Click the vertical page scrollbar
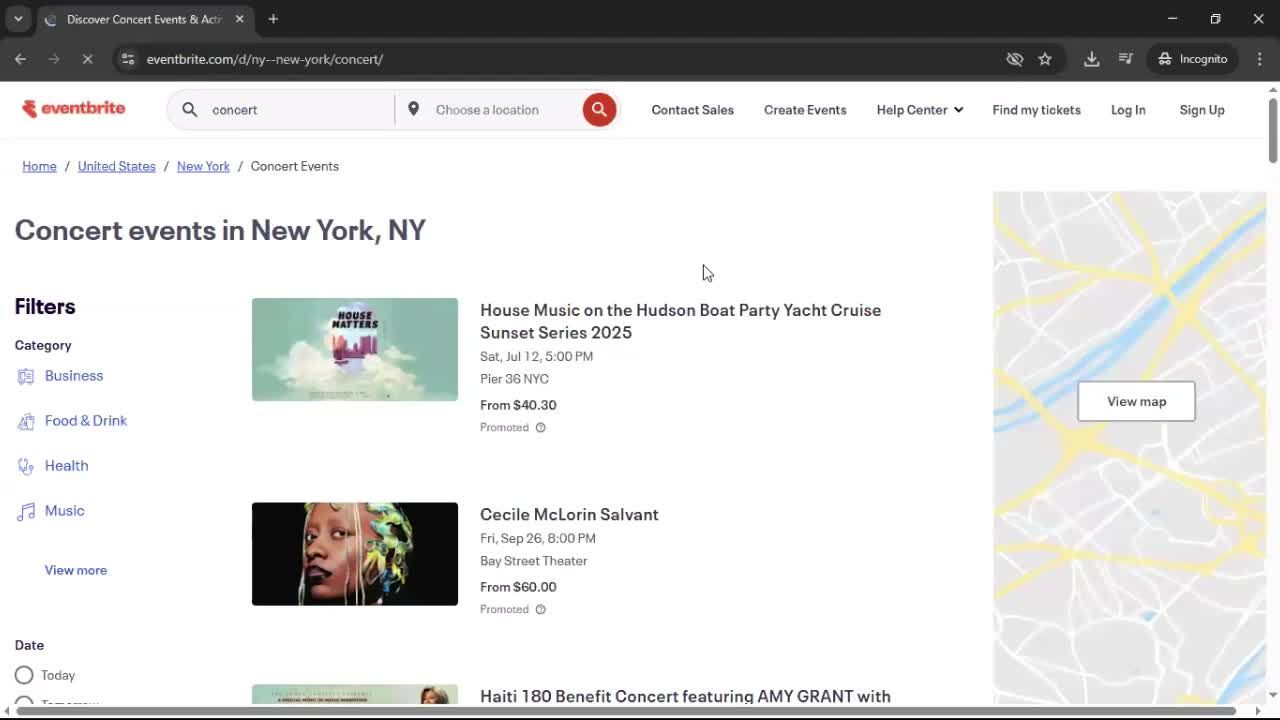The width and height of the screenshot is (1280, 720). 1273,130
